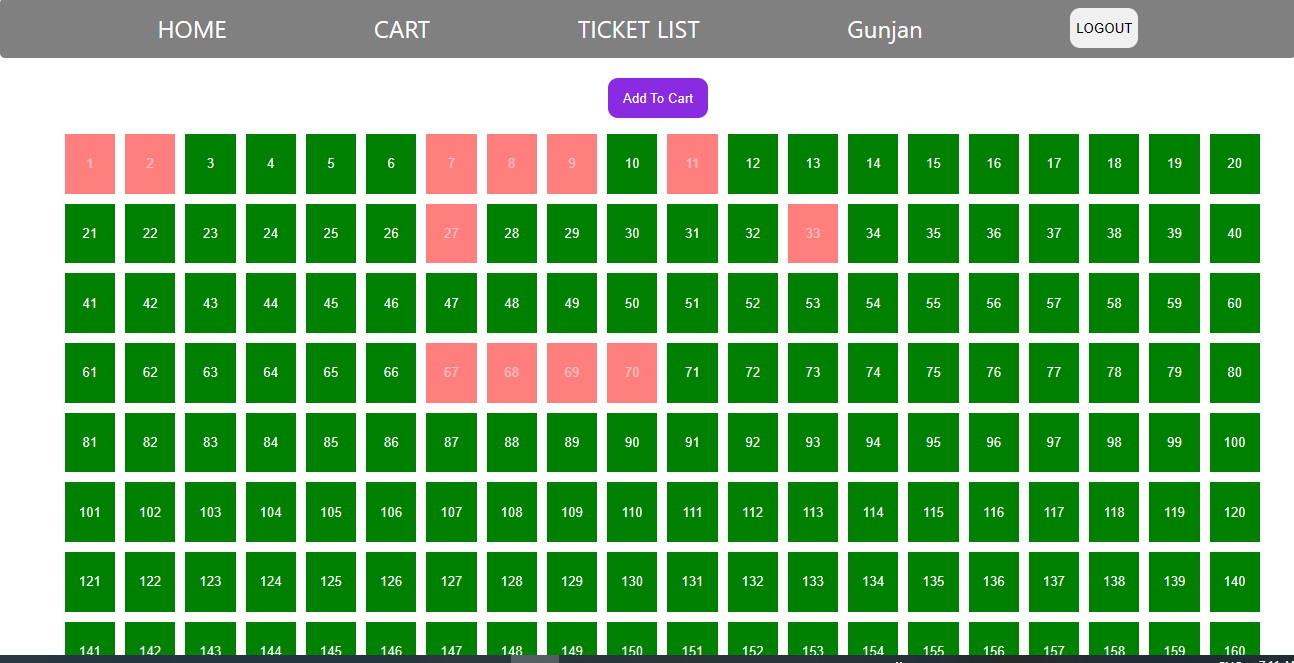Open the TICKET LIST view
Image resolution: width=1294 pixels, height=663 pixels.
coord(638,29)
